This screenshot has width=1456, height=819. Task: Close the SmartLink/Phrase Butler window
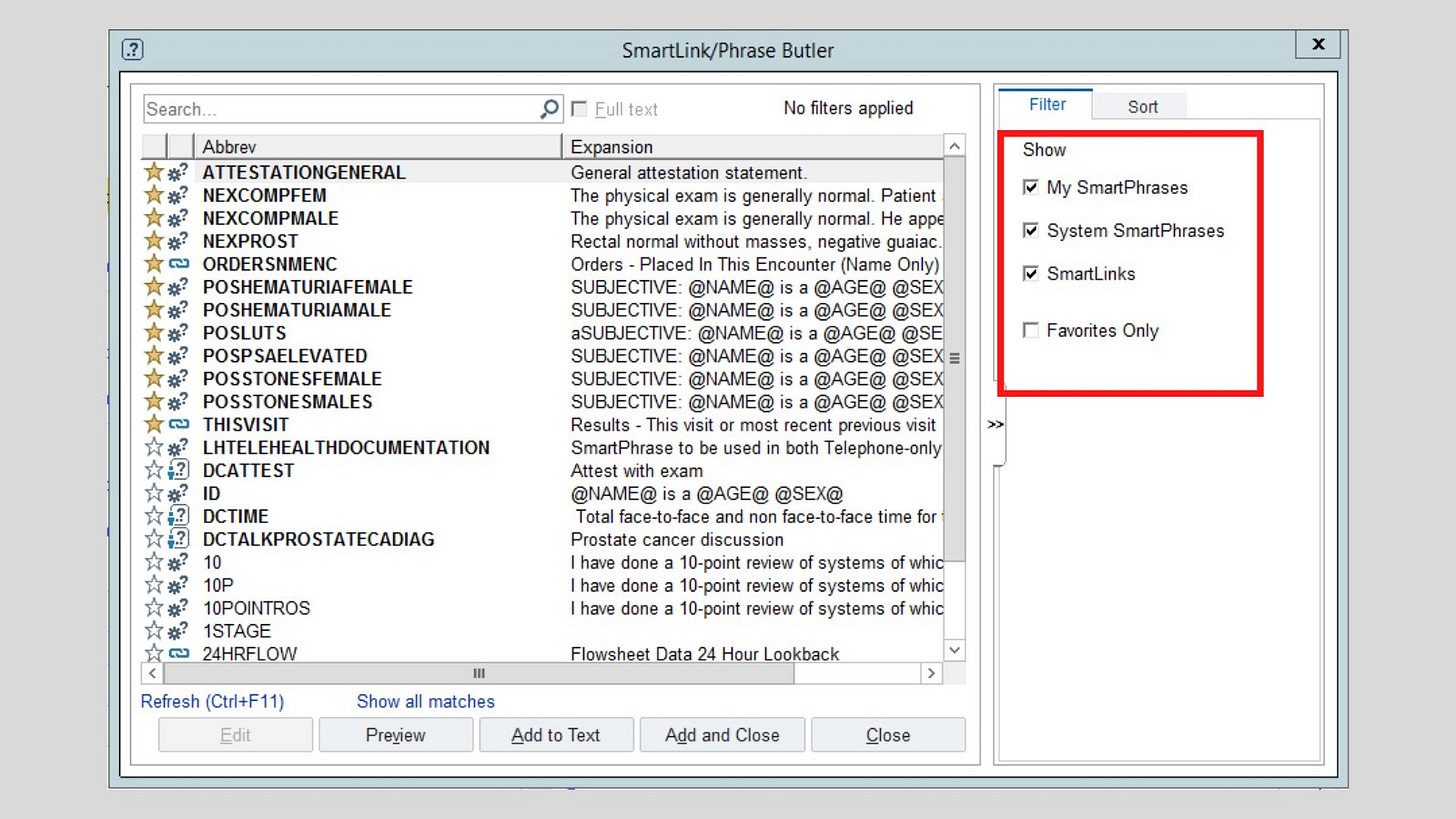(1318, 44)
